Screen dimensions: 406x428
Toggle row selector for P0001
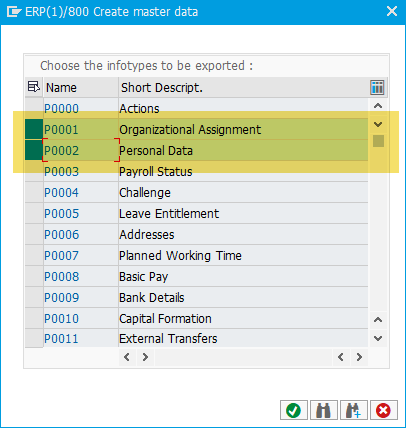34,129
